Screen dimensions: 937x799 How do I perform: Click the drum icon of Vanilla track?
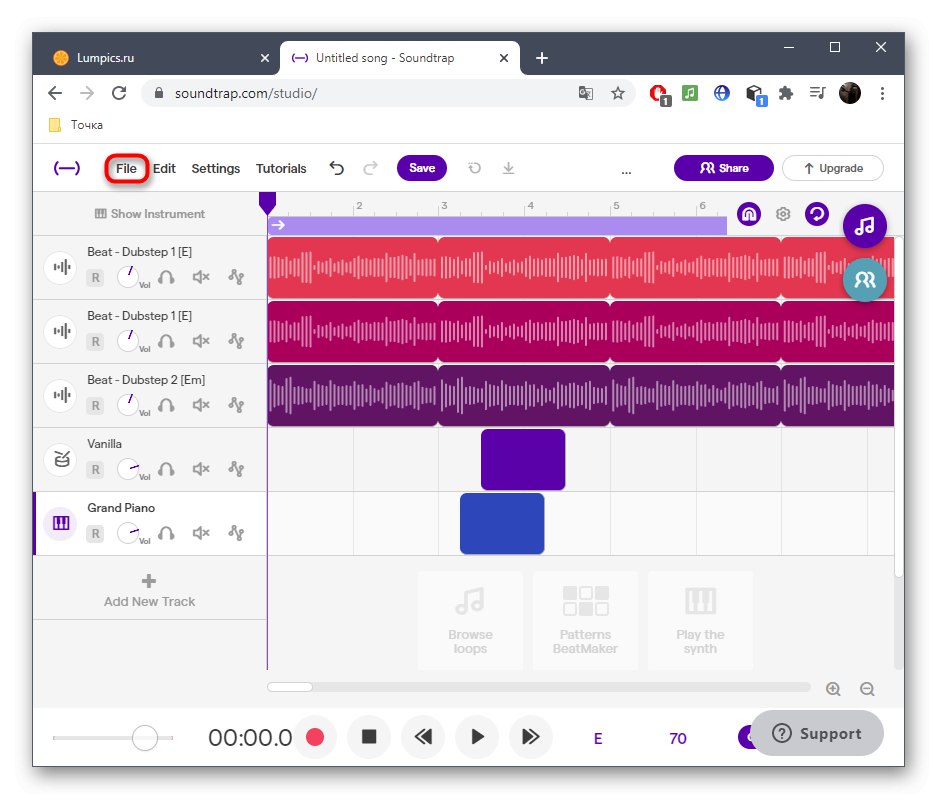click(x=61, y=459)
